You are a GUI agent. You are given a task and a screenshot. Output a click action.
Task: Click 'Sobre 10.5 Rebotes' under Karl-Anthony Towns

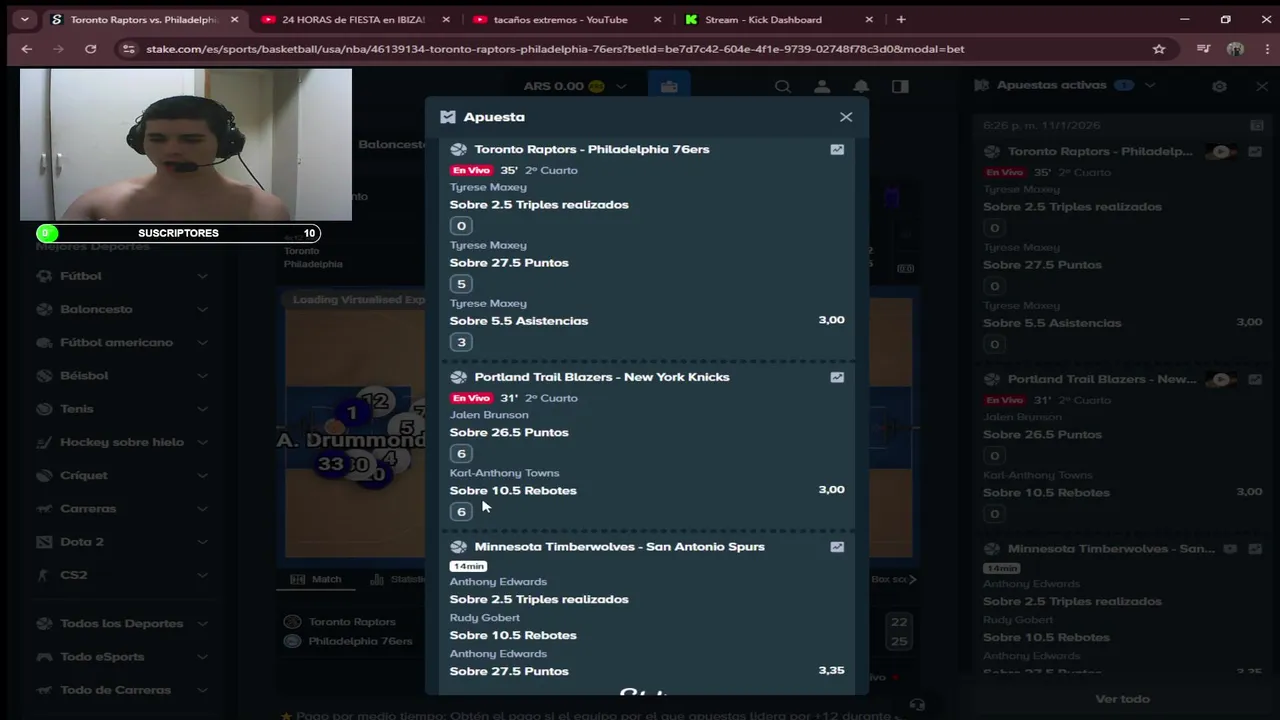(513, 491)
